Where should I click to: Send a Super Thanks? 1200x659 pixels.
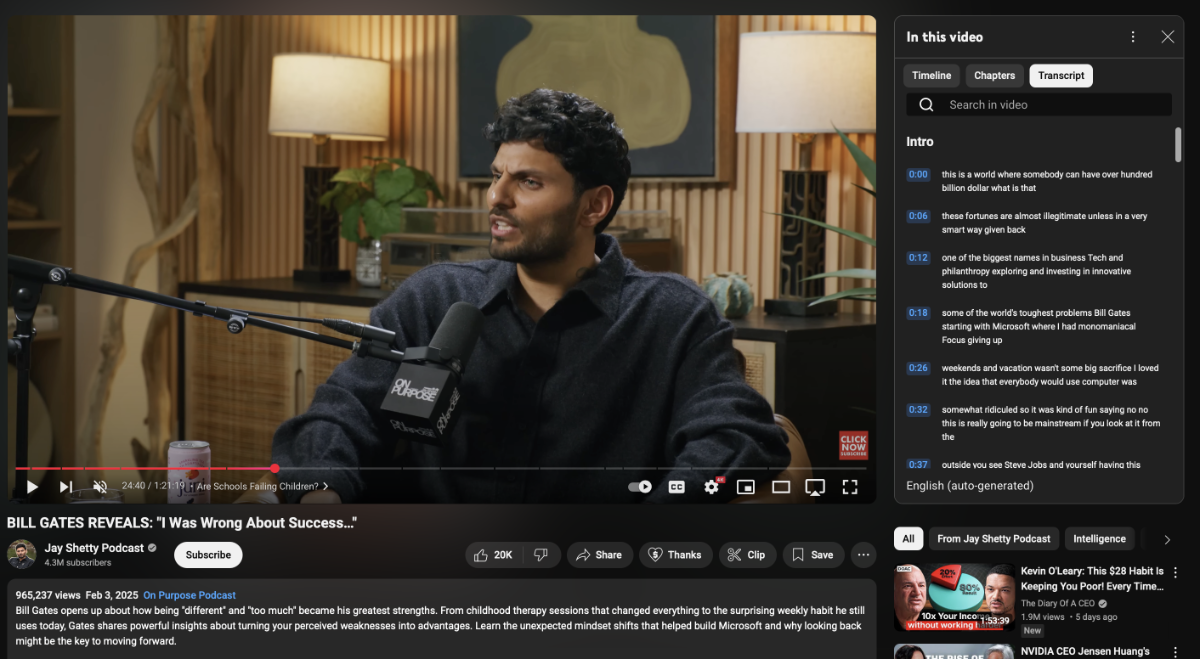pyautogui.click(x=675, y=555)
